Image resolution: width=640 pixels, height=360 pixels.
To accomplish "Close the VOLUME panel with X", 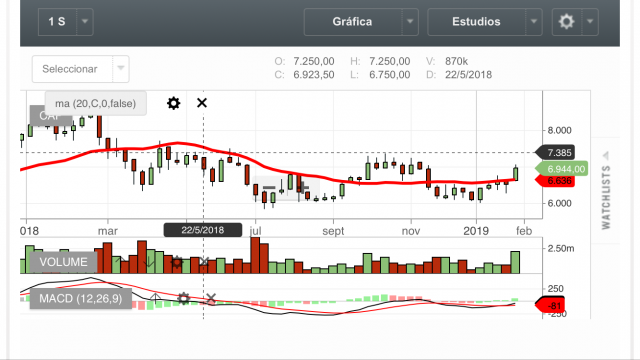I will coord(204,262).
